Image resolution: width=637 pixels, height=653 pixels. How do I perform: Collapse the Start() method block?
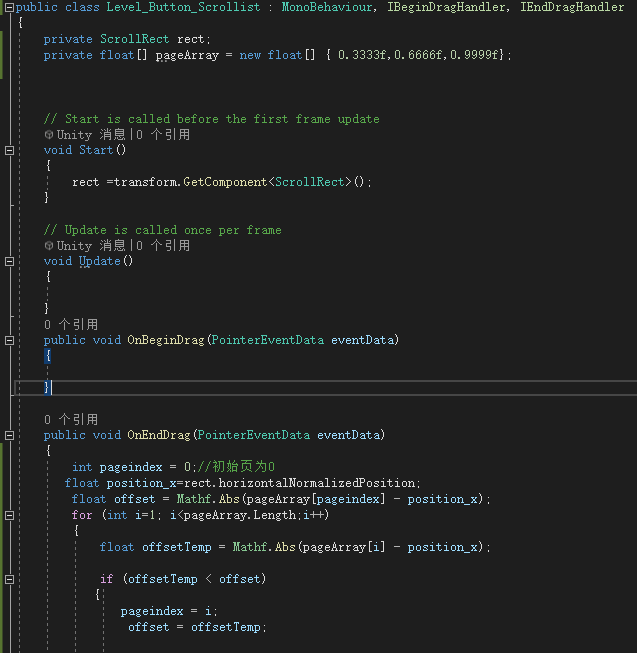coord(9,150)
